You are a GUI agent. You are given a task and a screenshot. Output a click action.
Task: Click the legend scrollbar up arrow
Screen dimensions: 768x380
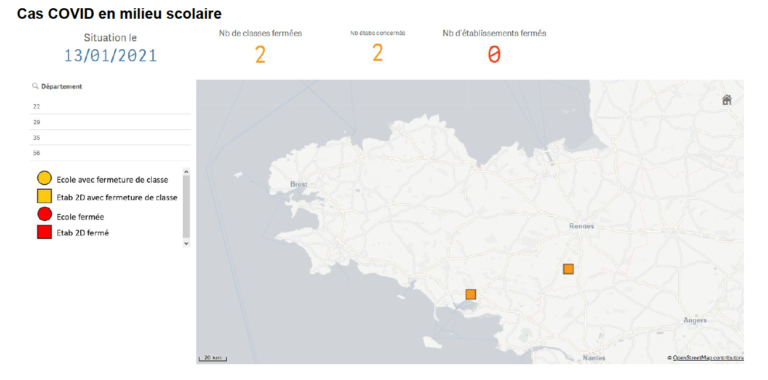pyautogui.click(x=186, y=171)
